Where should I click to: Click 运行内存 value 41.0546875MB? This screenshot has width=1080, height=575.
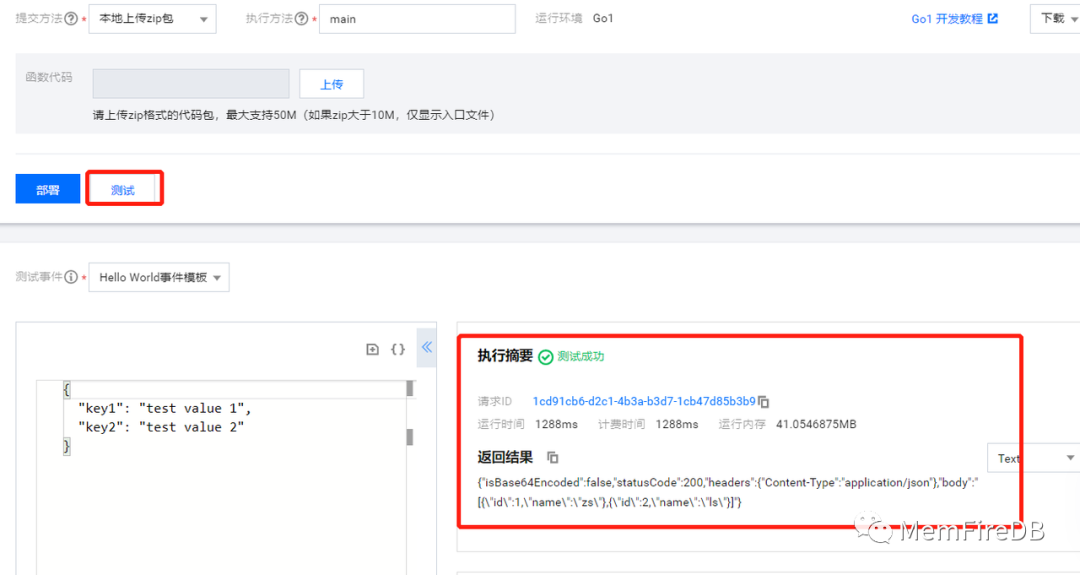pyautogui.click(x=816, y=424)
